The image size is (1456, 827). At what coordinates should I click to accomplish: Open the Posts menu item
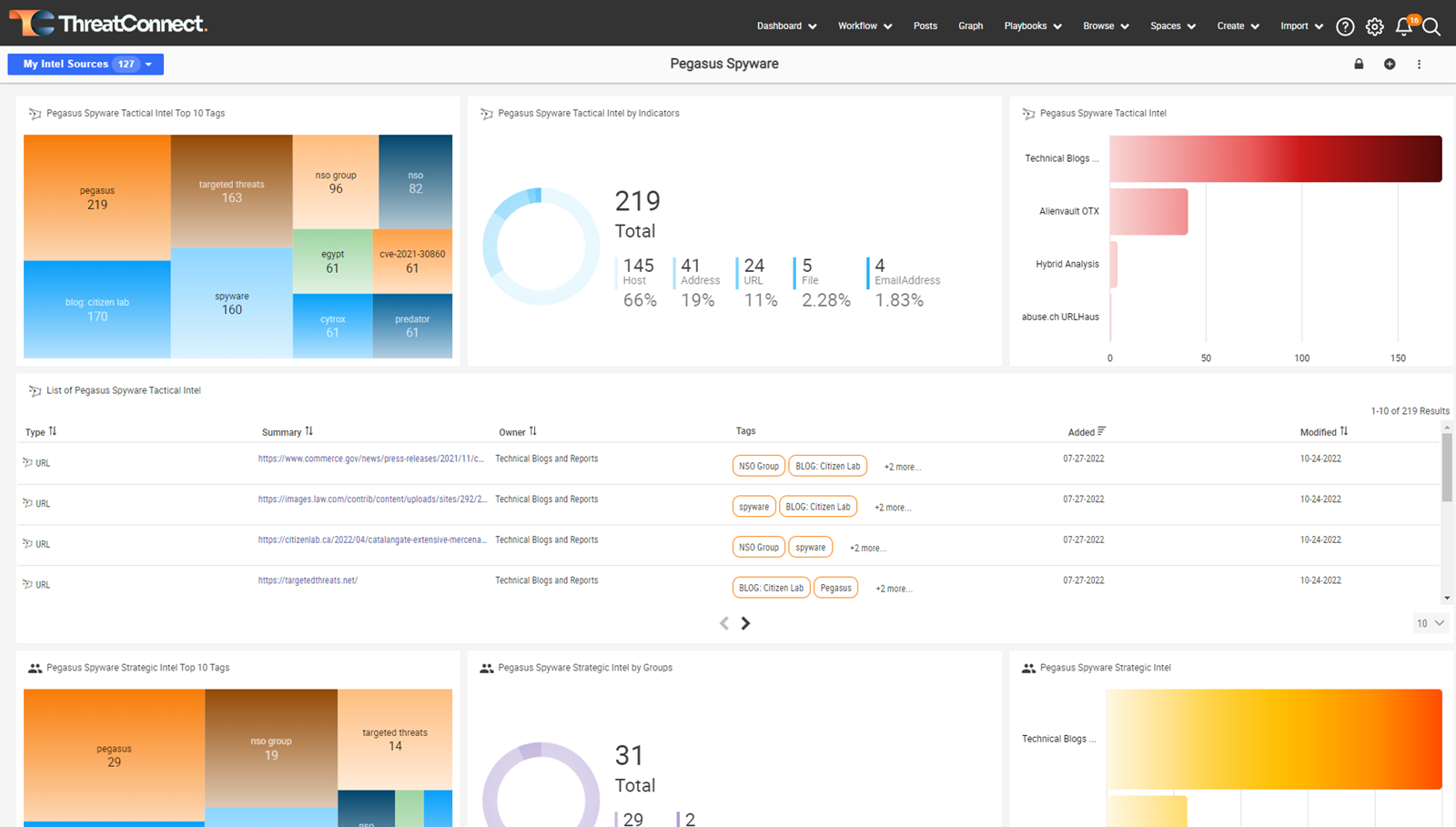click(925, 26)
